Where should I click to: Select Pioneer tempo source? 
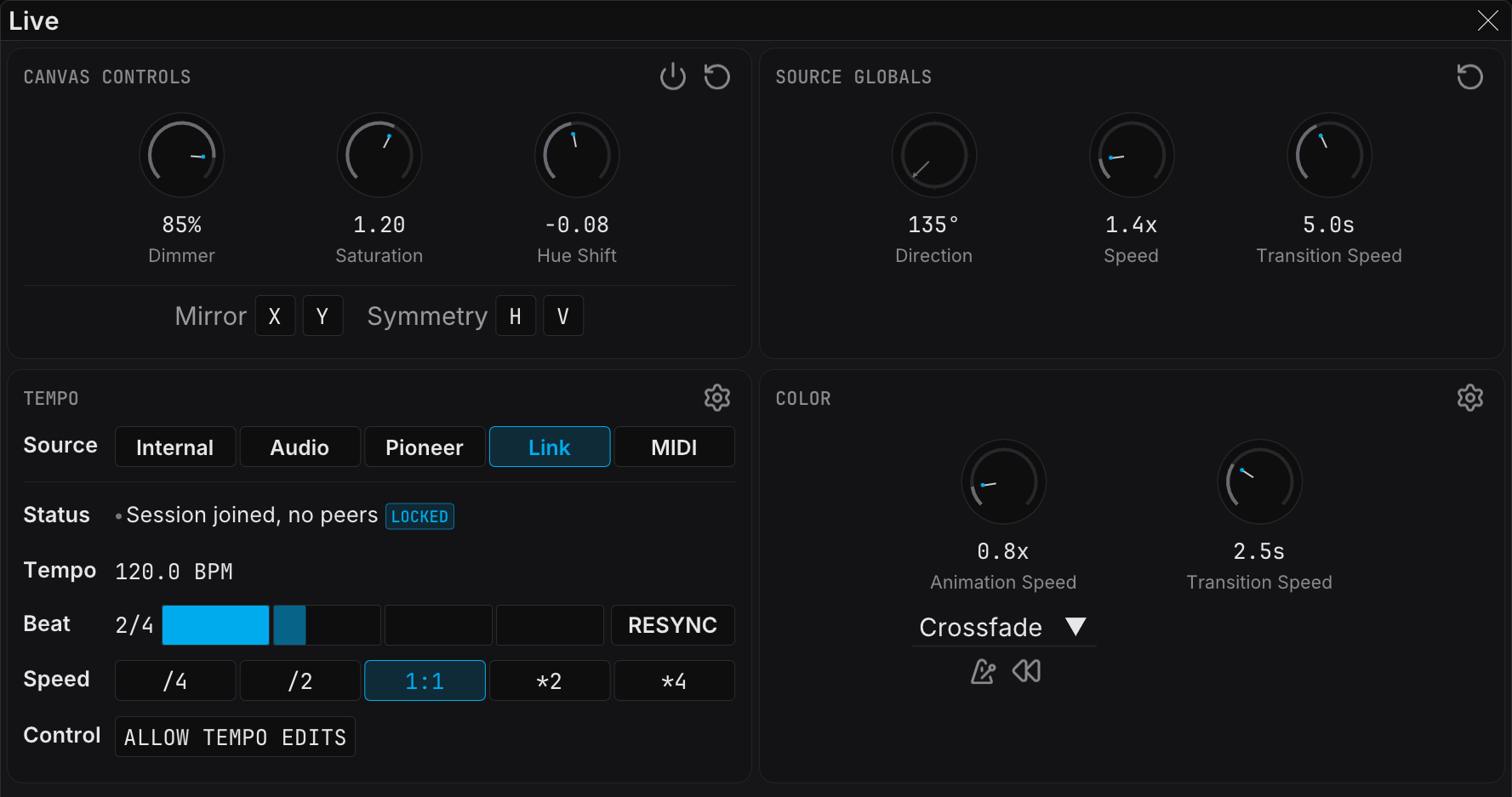(425, 447)
